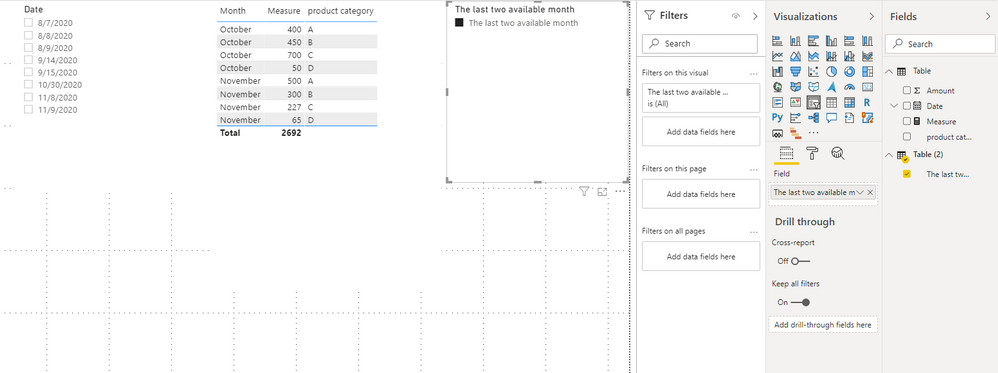998x373 pixels.
Task: Remove the field from Field well
Action: pos(870,192)
